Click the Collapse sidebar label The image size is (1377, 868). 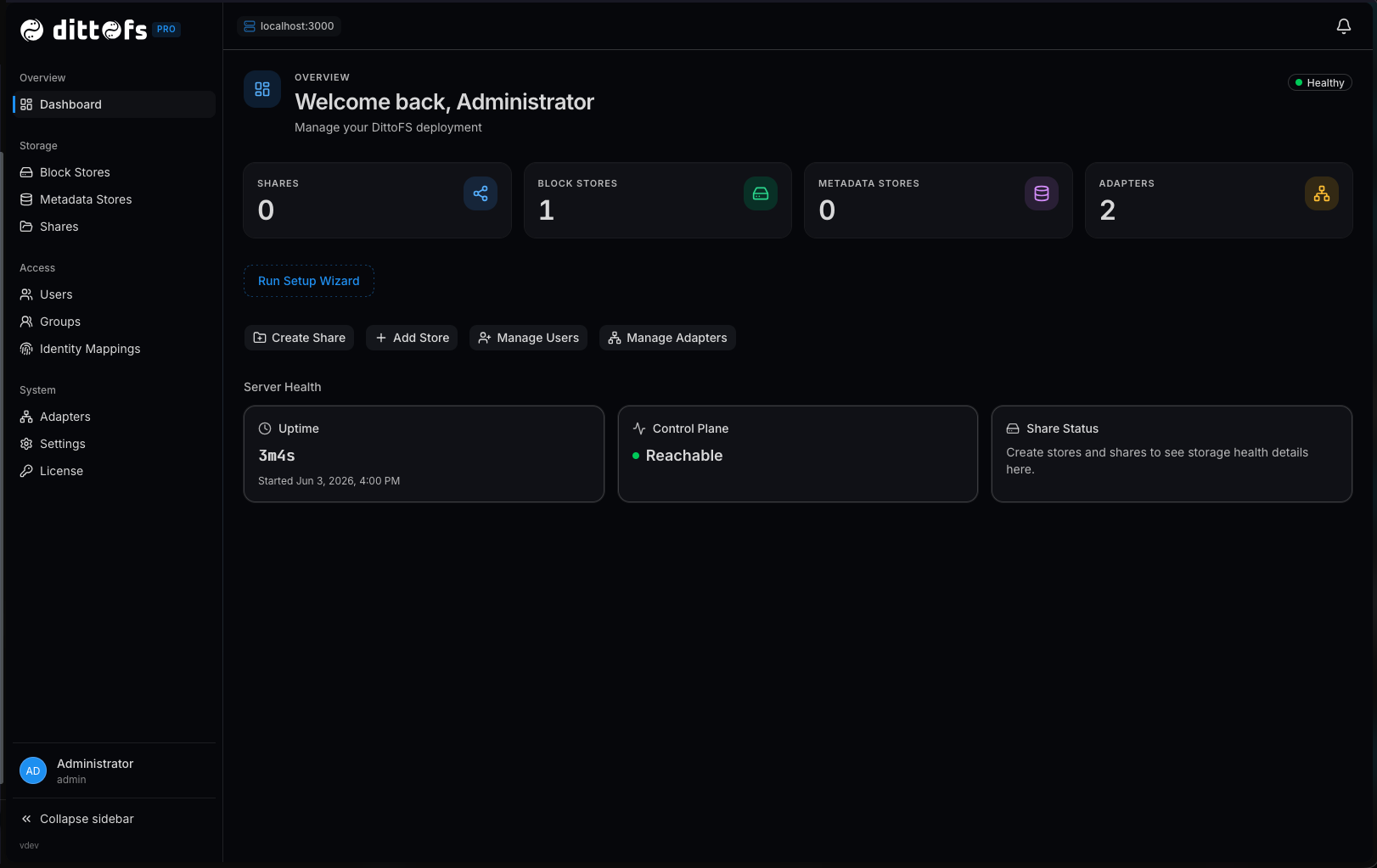pos(87,819)
